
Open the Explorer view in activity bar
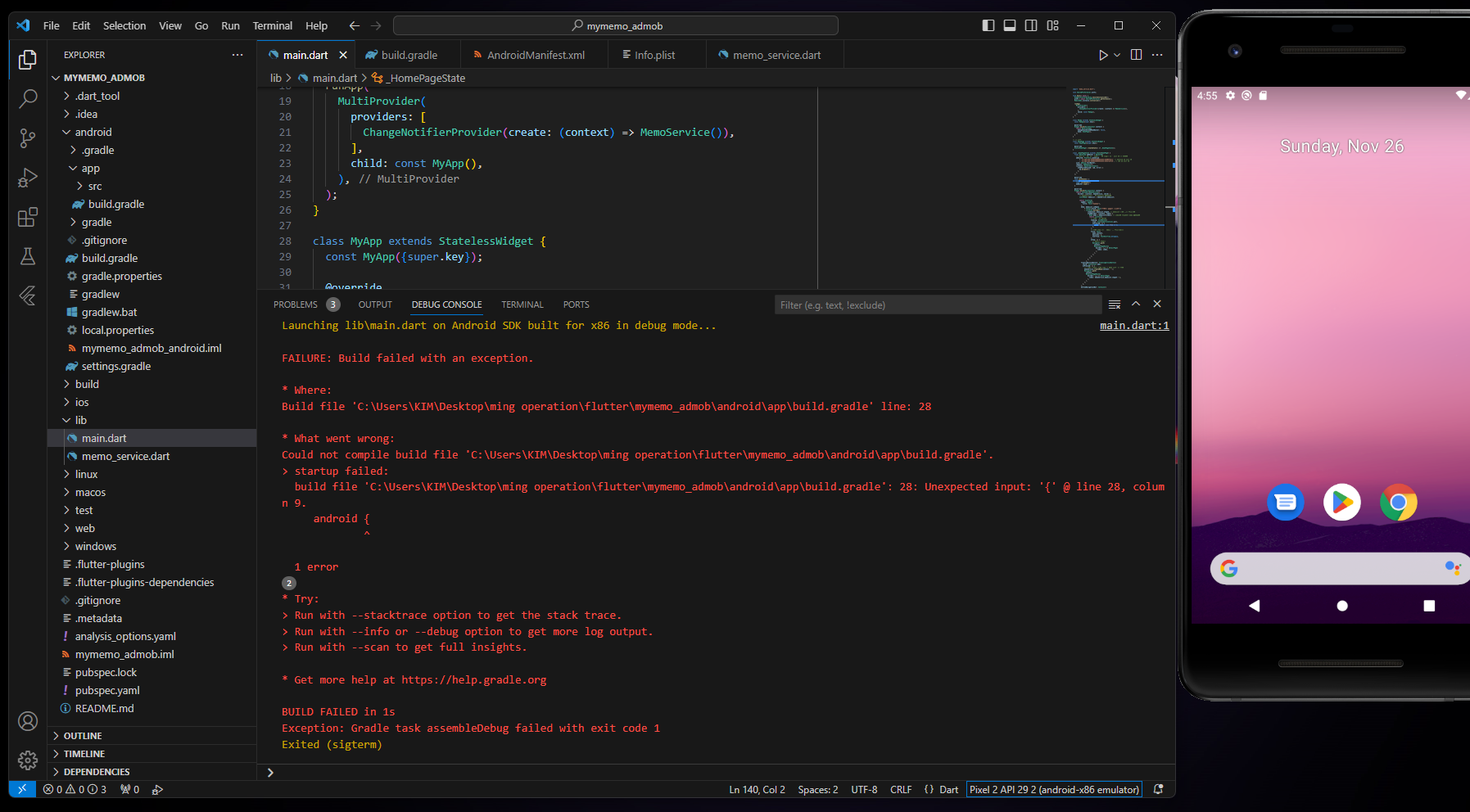point(28,60)
